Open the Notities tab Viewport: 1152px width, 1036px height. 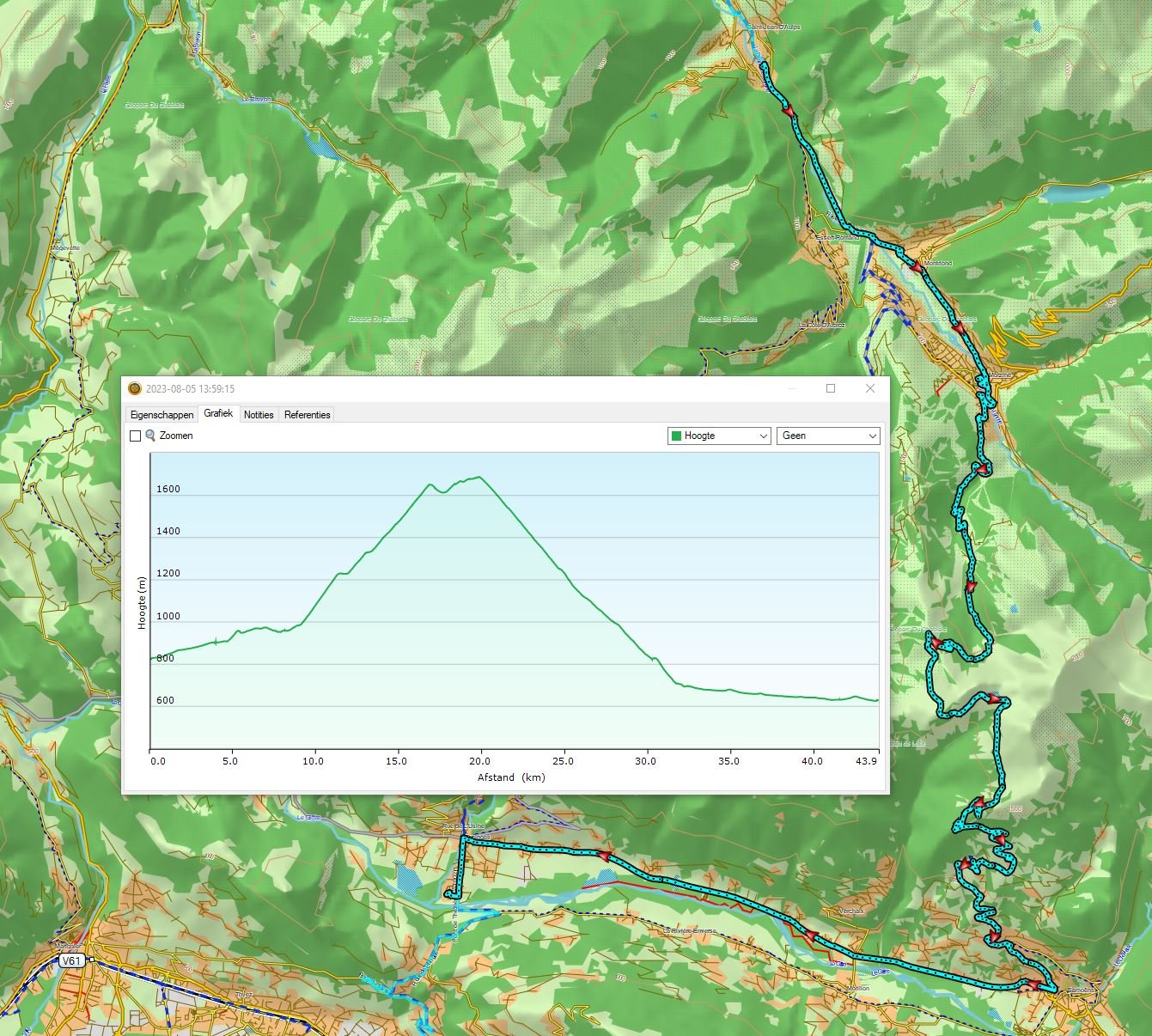[259, 415]
